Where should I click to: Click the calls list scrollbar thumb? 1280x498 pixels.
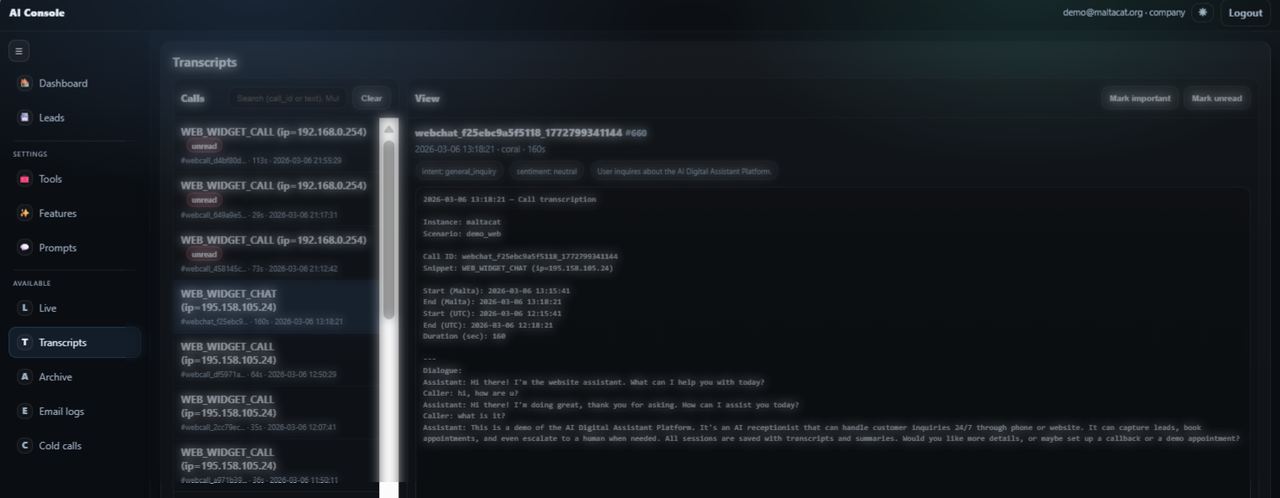[389, 228]
